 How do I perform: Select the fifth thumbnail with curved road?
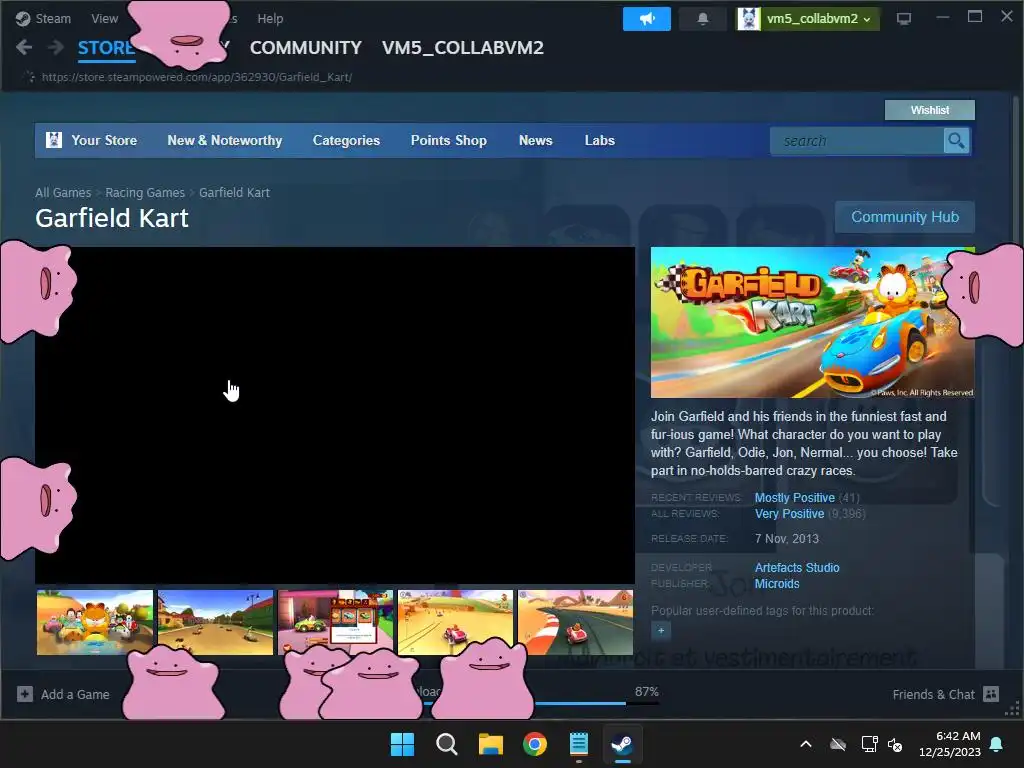pyautogui.click(x=575, y=622)
